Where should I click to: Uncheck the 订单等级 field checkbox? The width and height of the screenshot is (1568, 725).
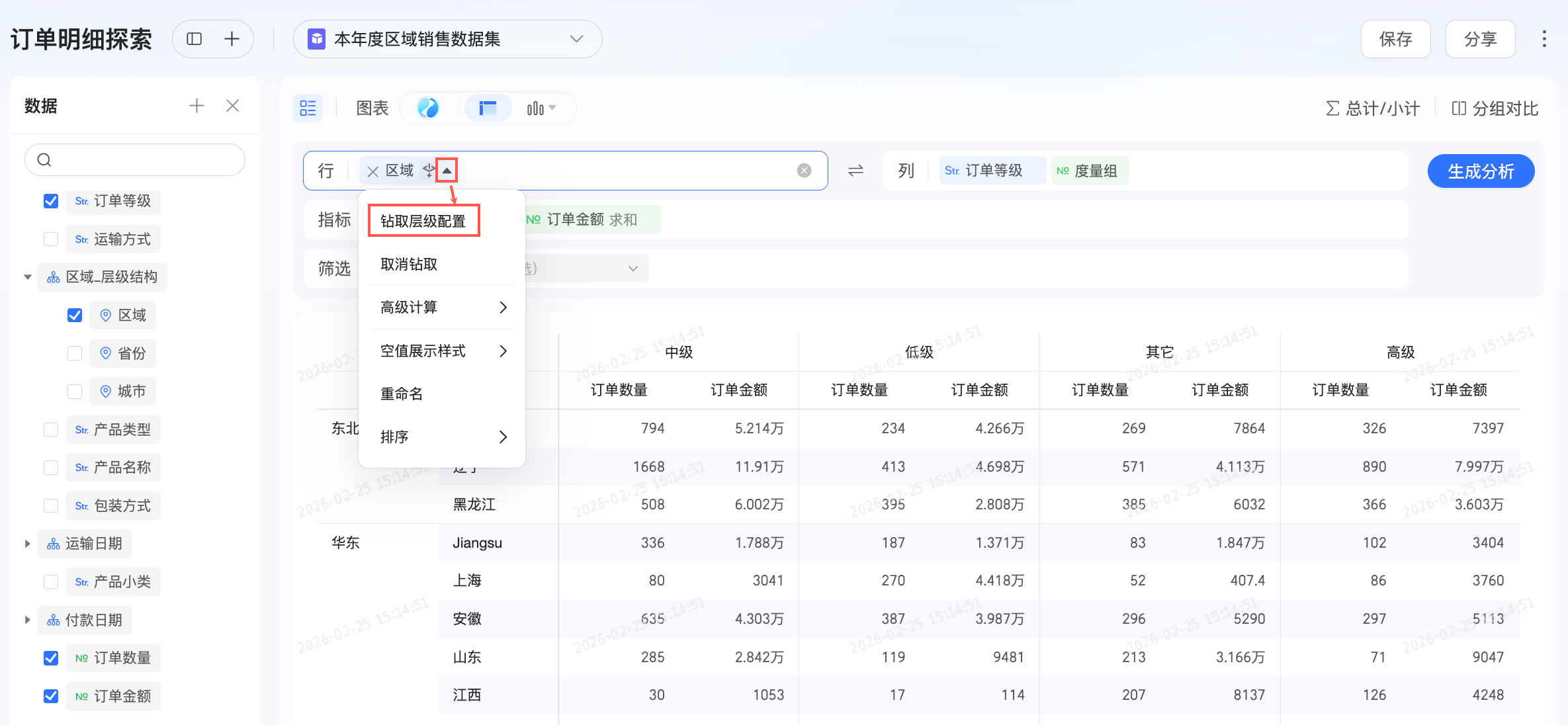pos(51,201)
